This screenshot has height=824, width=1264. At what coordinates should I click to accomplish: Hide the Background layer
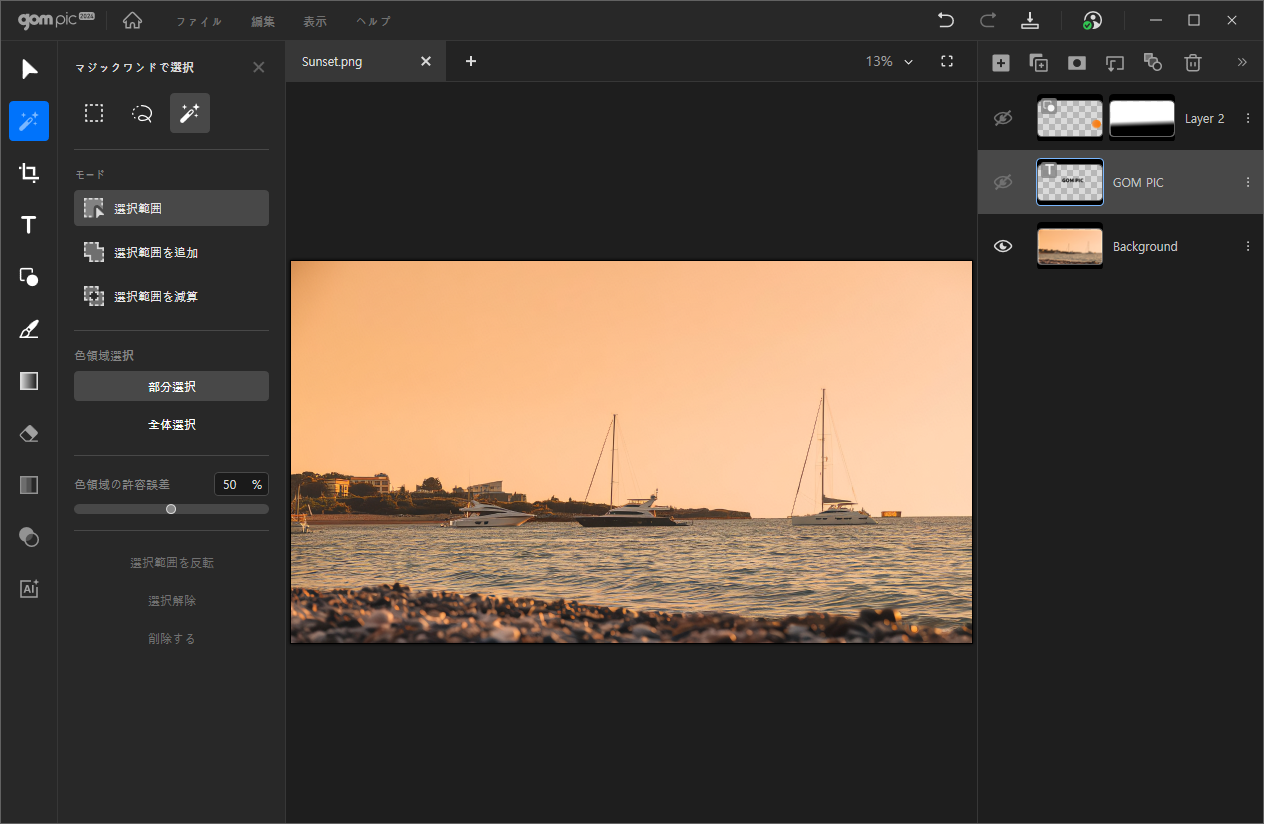pyautogui.click(x=1003, y=246)
